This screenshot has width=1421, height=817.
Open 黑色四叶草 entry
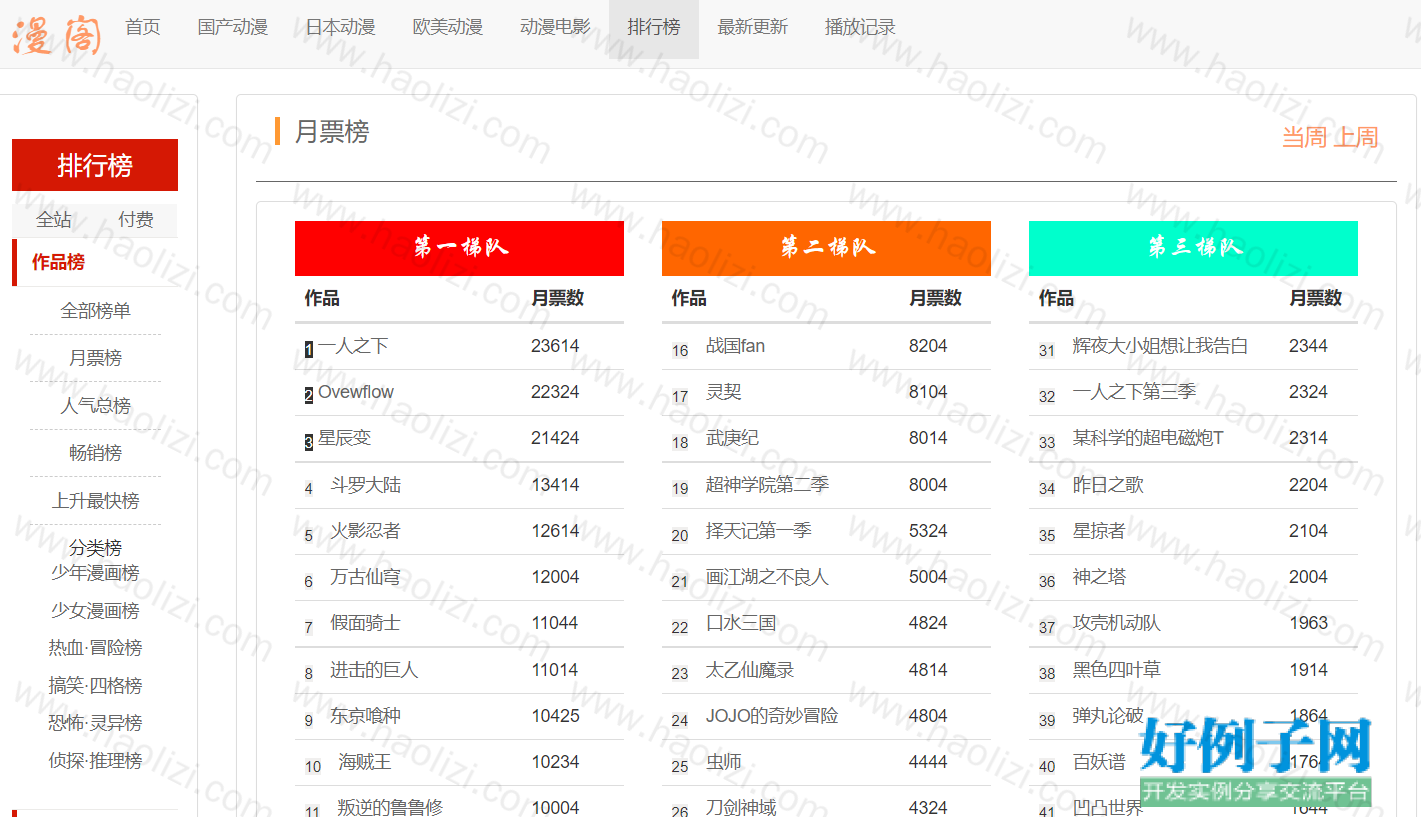1117,670
